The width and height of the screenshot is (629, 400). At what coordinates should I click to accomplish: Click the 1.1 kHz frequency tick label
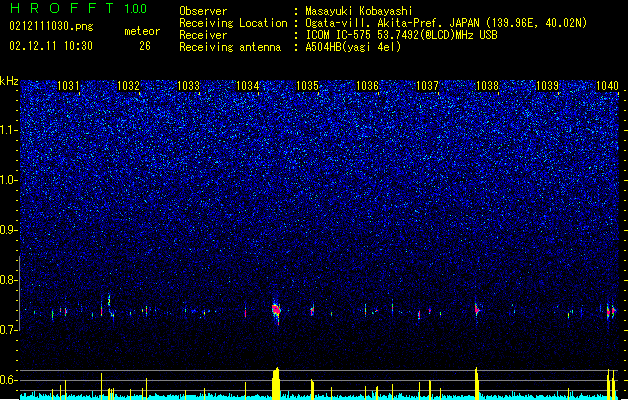tap(9, 130)
